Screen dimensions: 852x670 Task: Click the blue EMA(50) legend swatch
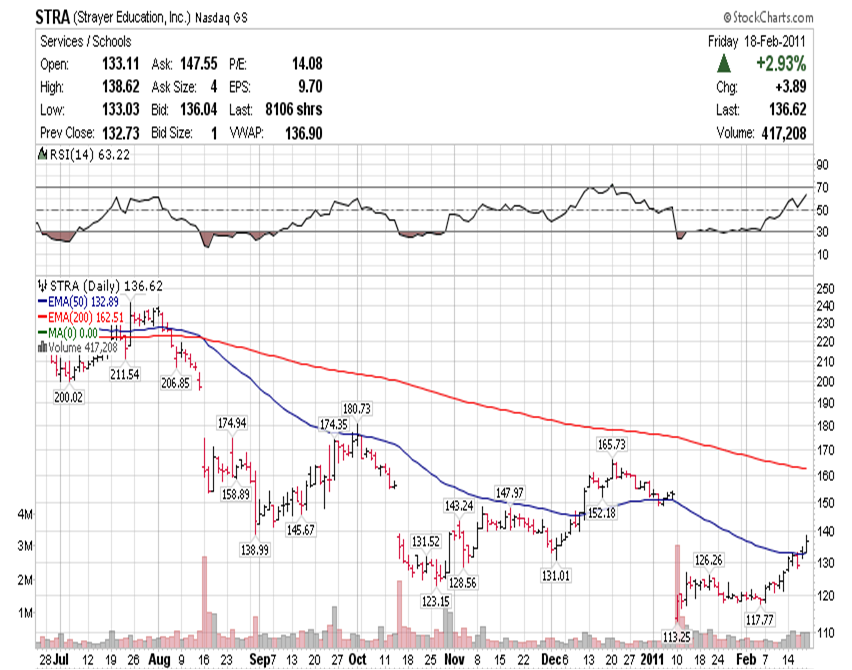(42, 301)
